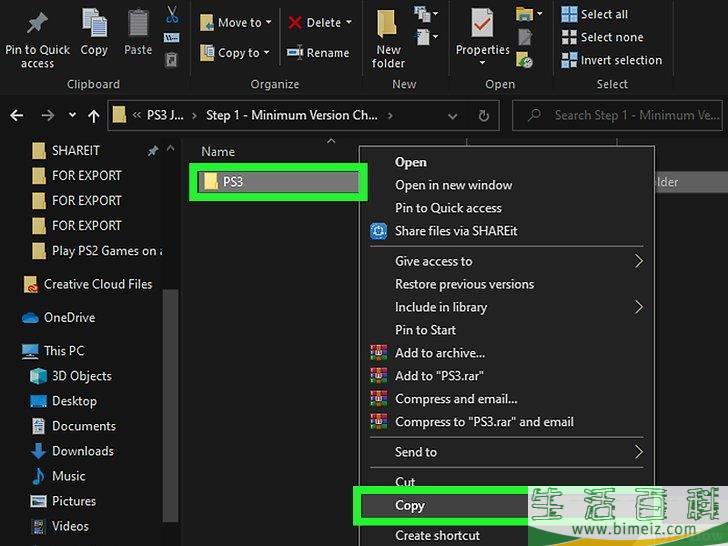The width and height of the screenshot is (728, 546).
Task: Choose Restore previous versions
Action: (464, 284)
